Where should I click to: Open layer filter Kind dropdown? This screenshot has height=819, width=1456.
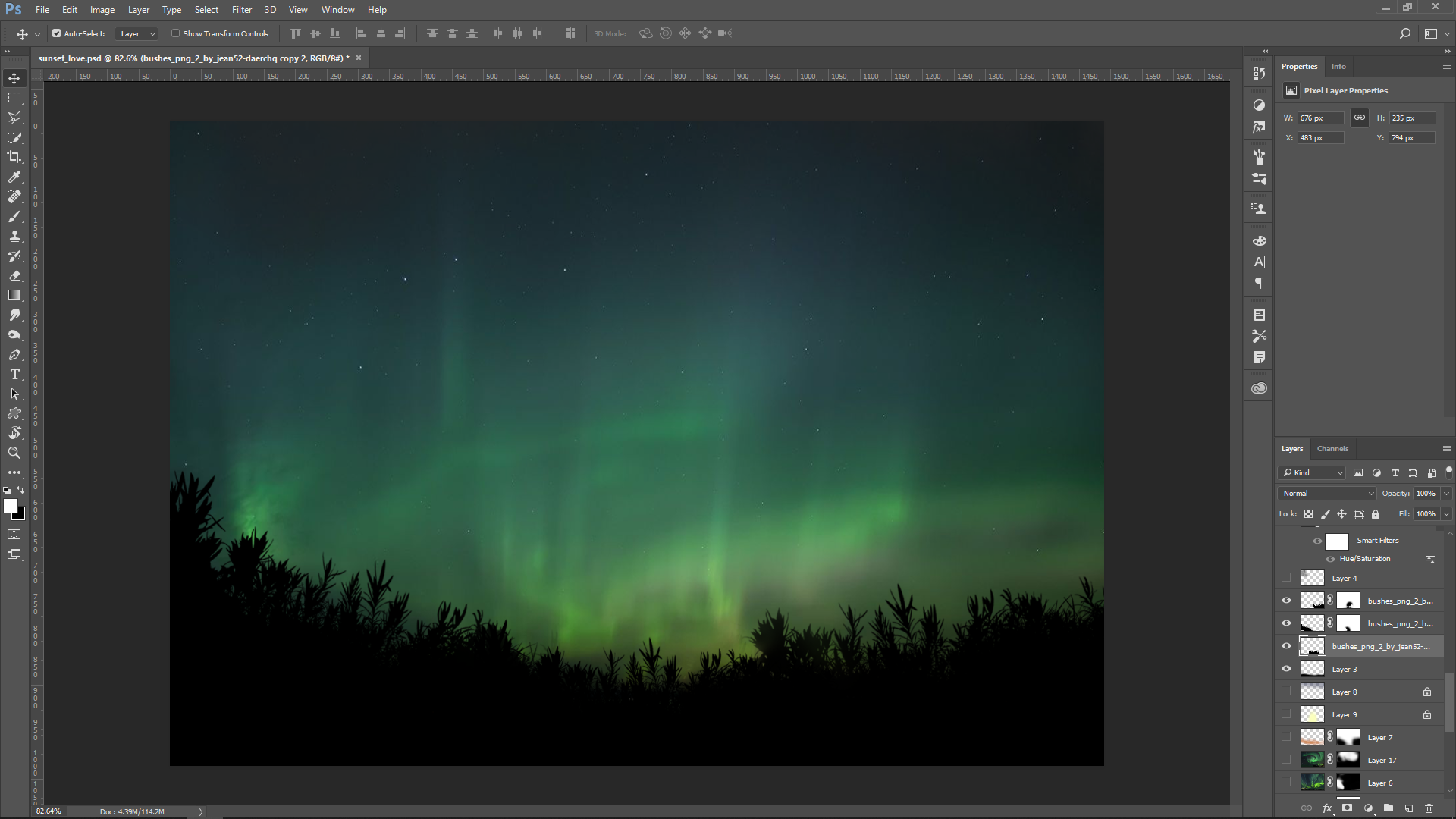[x=1312, y=472]
